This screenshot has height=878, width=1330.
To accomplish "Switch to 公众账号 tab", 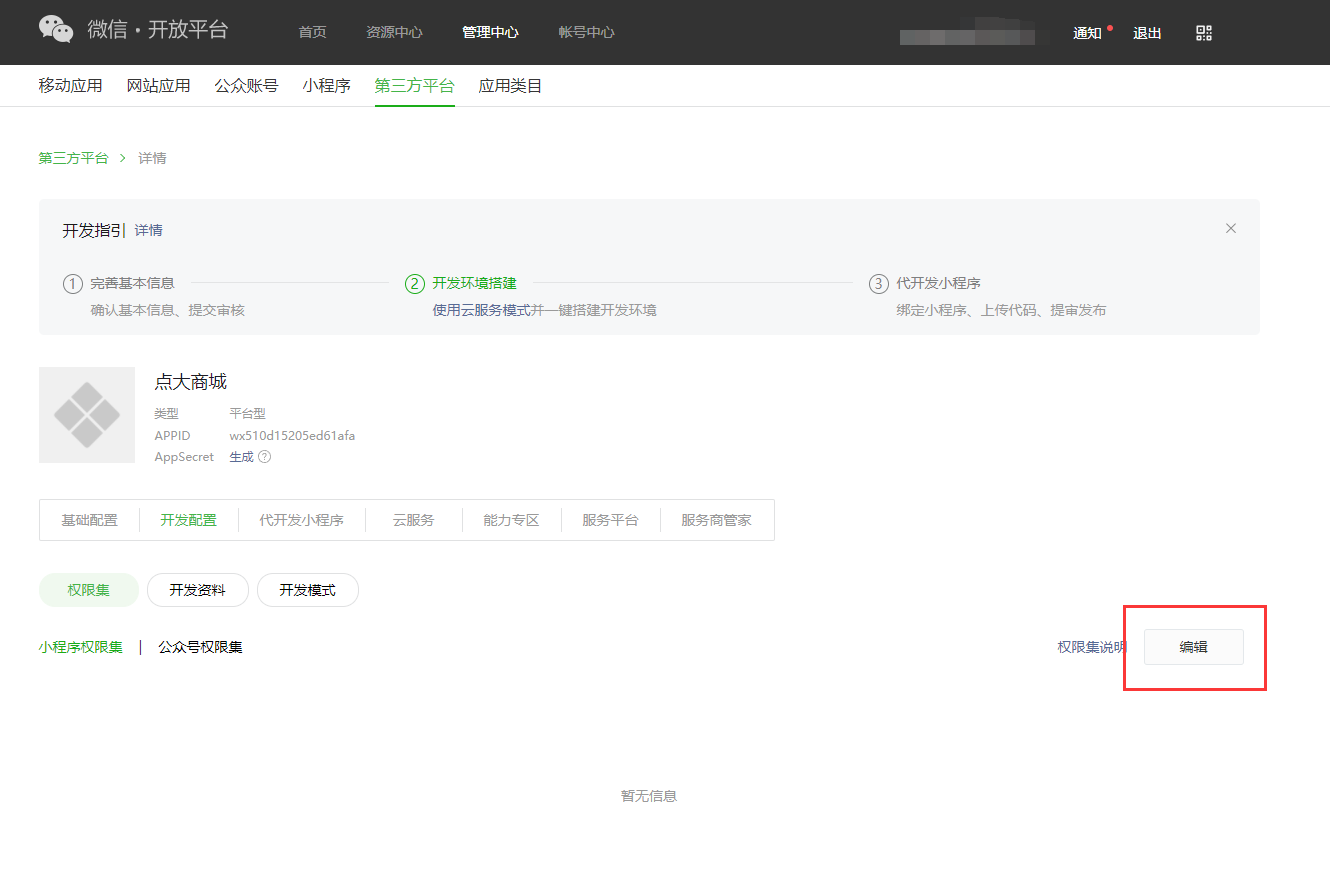I will pos(247,86).
